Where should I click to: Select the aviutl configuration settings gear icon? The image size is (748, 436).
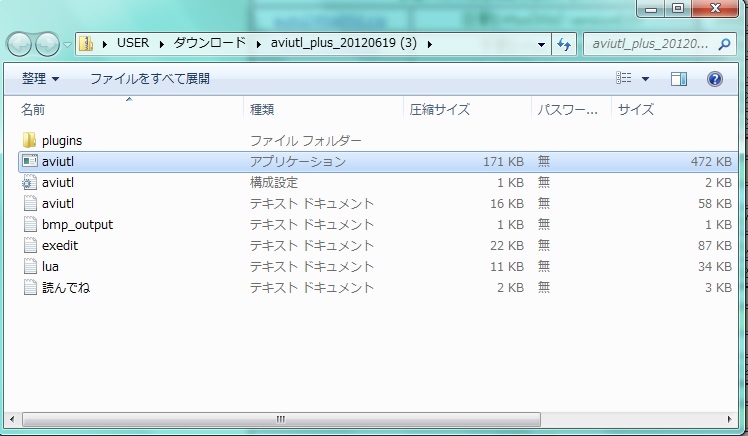(30, 182)
